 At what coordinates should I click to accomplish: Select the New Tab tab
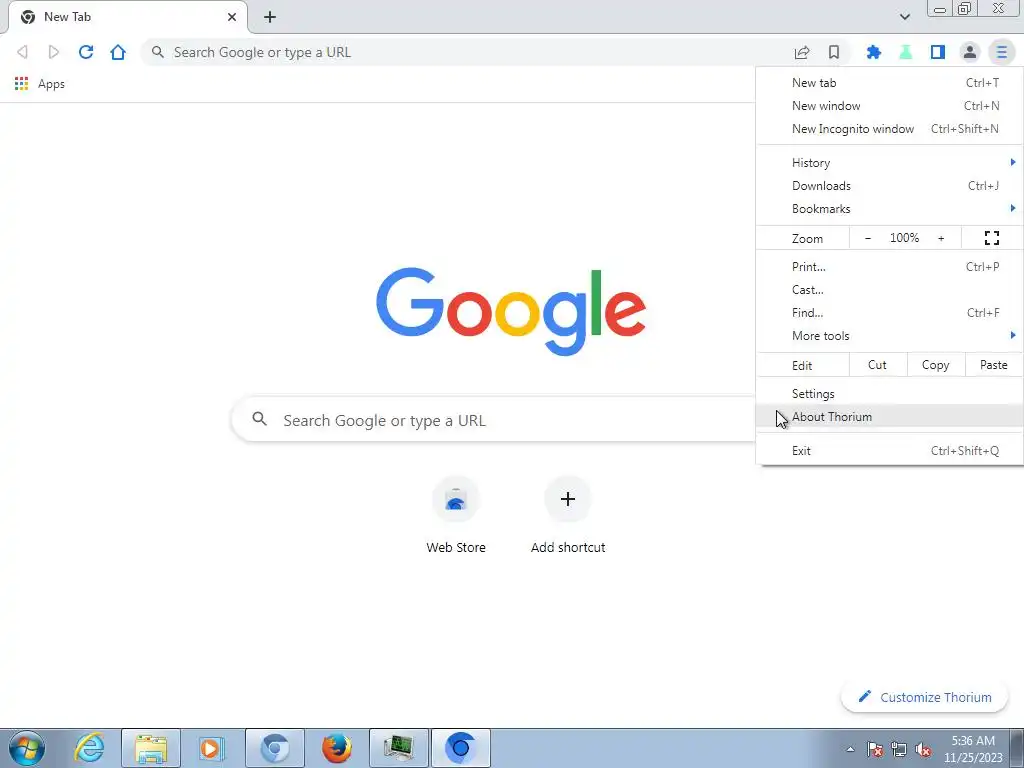(127, 17)
